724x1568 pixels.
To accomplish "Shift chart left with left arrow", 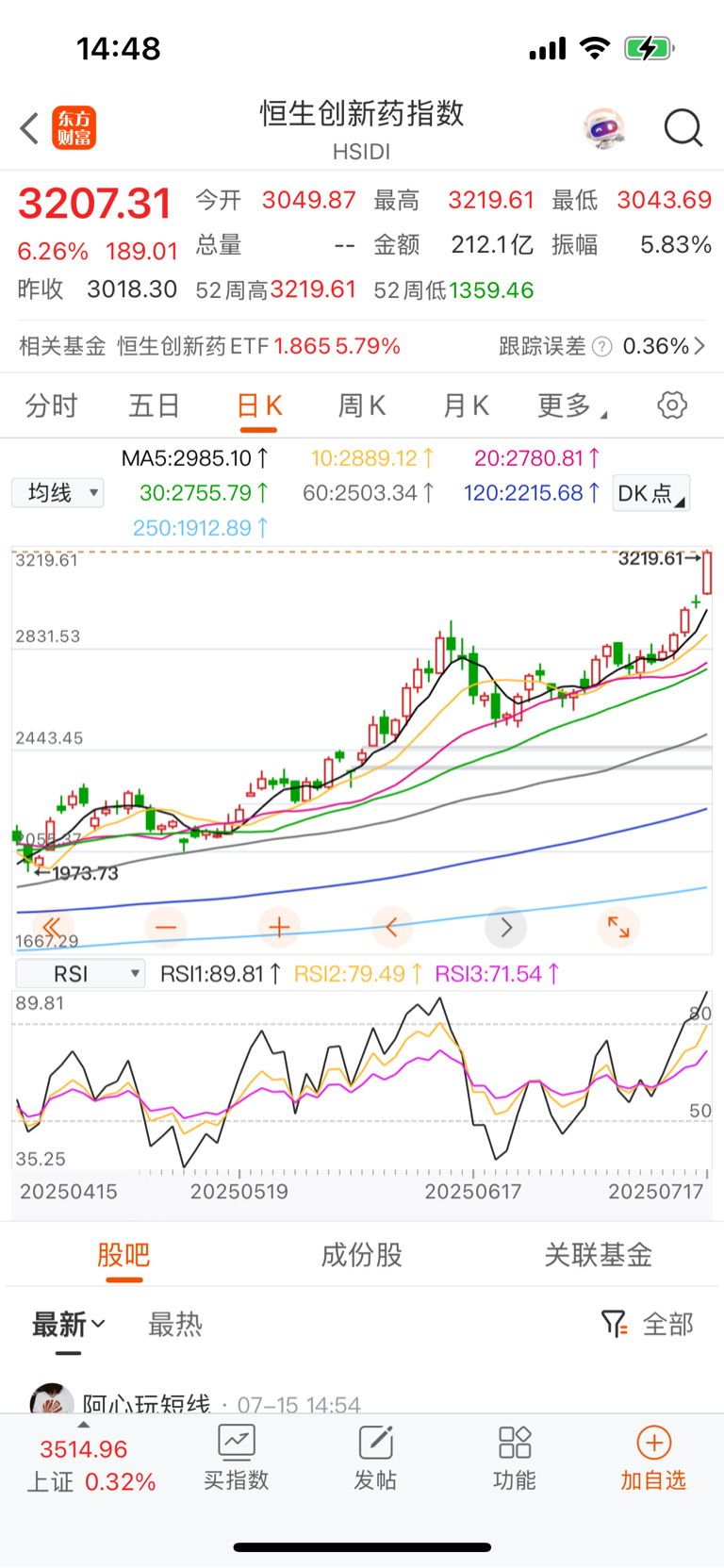I will point(392,928).
